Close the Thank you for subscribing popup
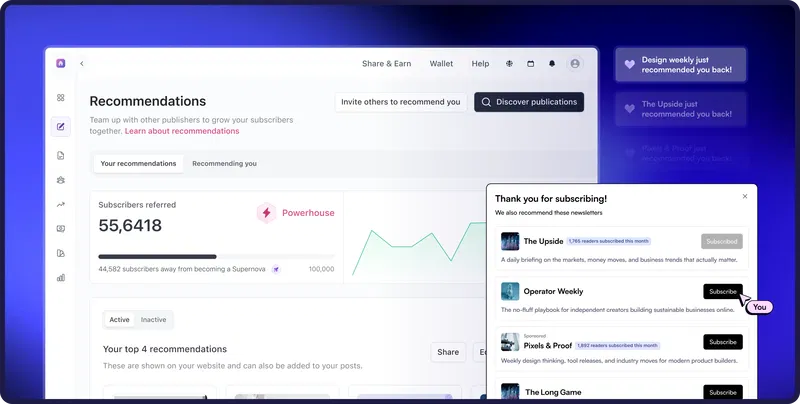Viewport: 800px width, 404px height. (745, 196)
